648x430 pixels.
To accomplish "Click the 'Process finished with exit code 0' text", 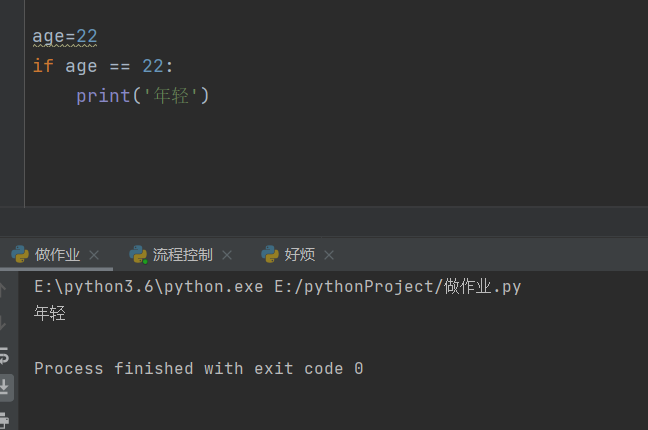I will [198, 368].
